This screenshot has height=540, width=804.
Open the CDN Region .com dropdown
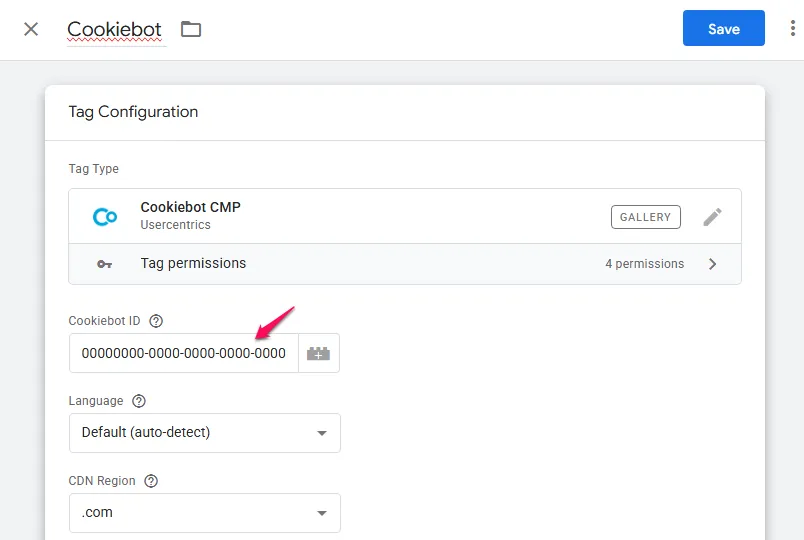click(x=204, y=513)
